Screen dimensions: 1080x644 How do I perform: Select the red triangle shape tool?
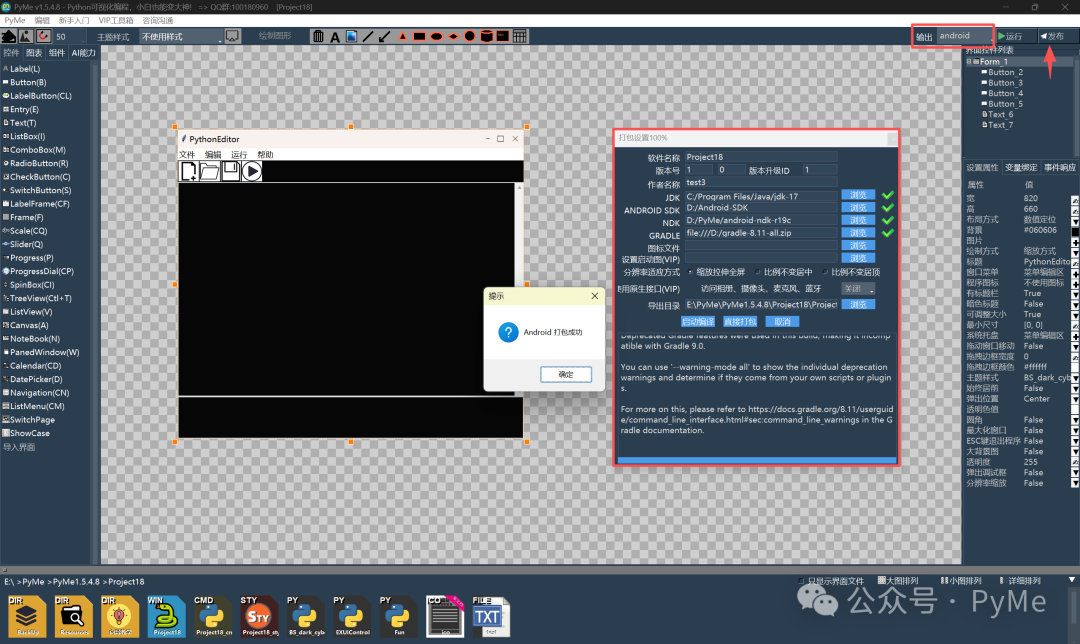tap(402, 36)
